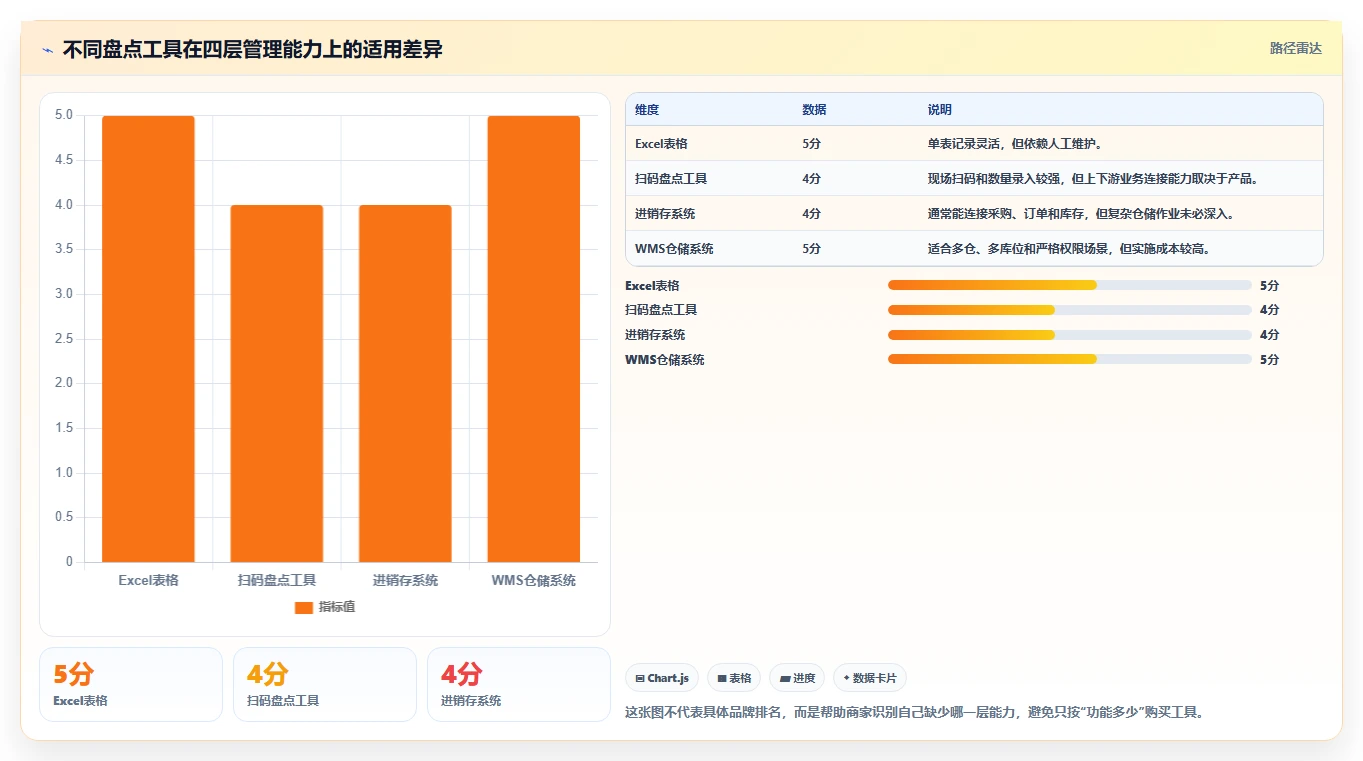Open the 5分 Excel表格 data card
This screenshot has width=1363, height=761.
(x=131, y=684)
